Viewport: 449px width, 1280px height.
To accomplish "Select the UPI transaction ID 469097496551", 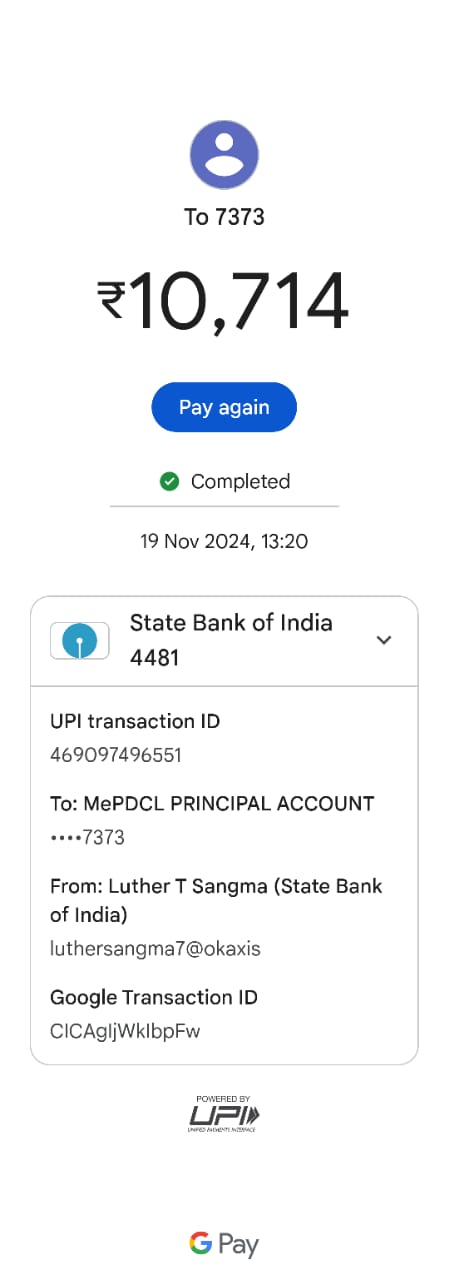I will pyautogui.click(x=116, y=755).
